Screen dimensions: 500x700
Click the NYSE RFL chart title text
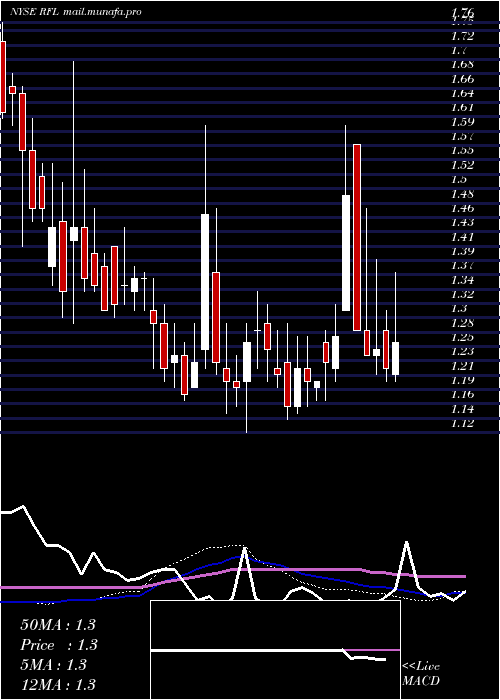(x=75, y=12)
